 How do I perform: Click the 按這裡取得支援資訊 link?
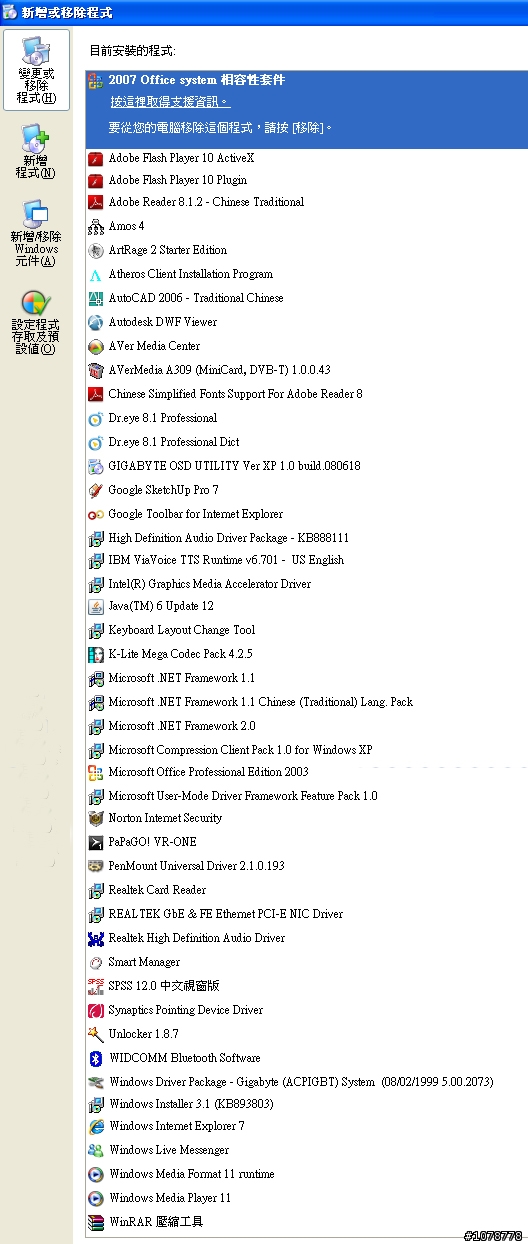[x=169, y=102]
